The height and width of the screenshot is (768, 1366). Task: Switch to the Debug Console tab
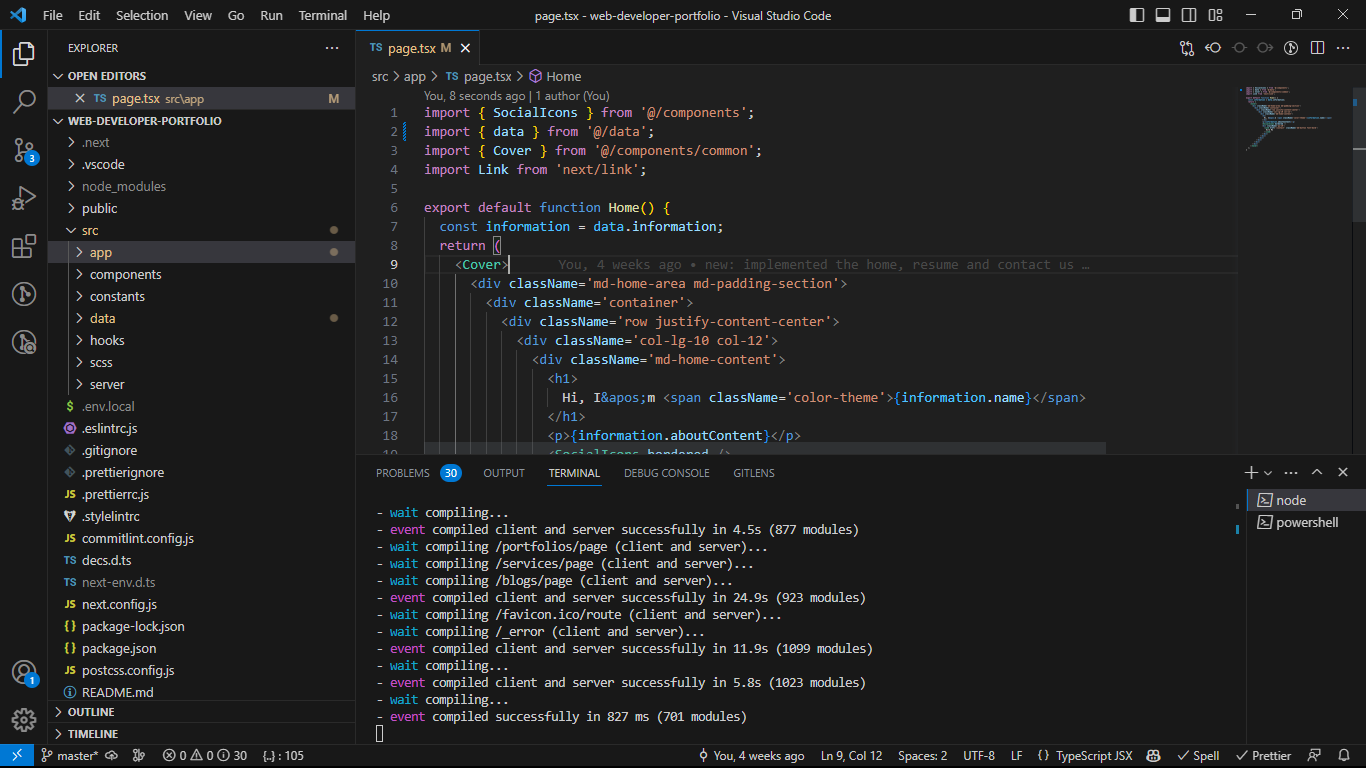667,473
